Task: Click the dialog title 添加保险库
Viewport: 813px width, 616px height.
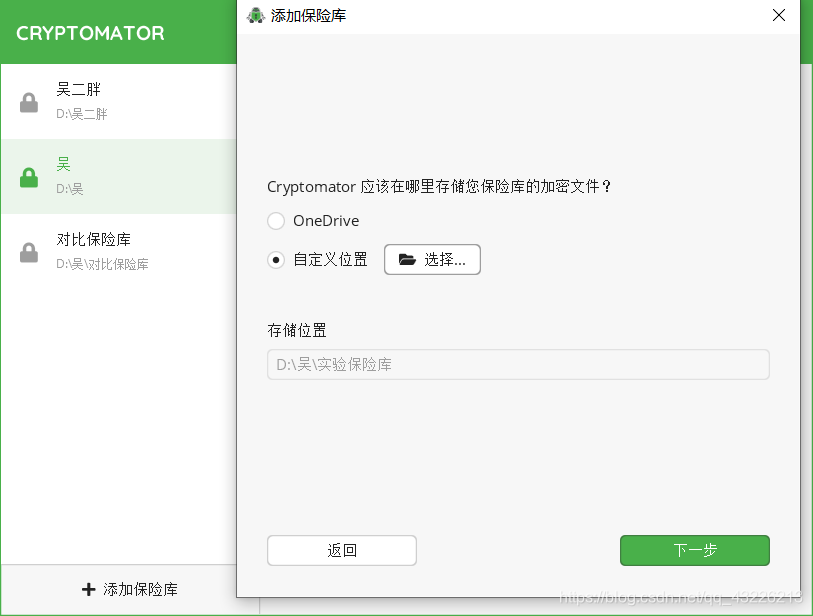Action: 309,16
